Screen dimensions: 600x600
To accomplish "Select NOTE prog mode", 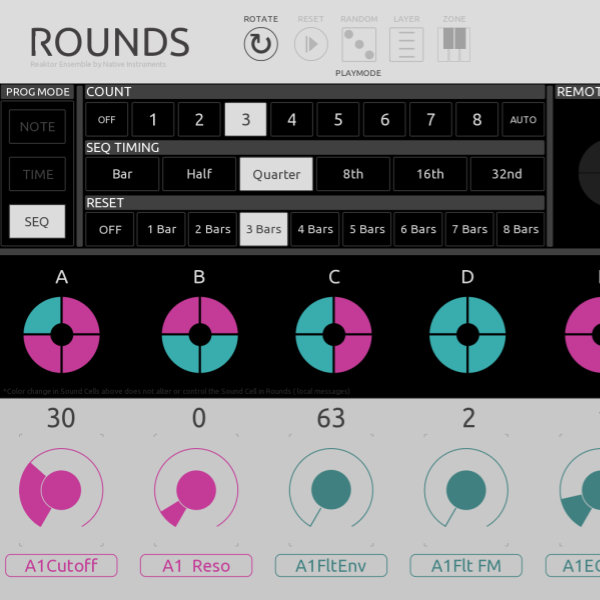I will 37,127.
